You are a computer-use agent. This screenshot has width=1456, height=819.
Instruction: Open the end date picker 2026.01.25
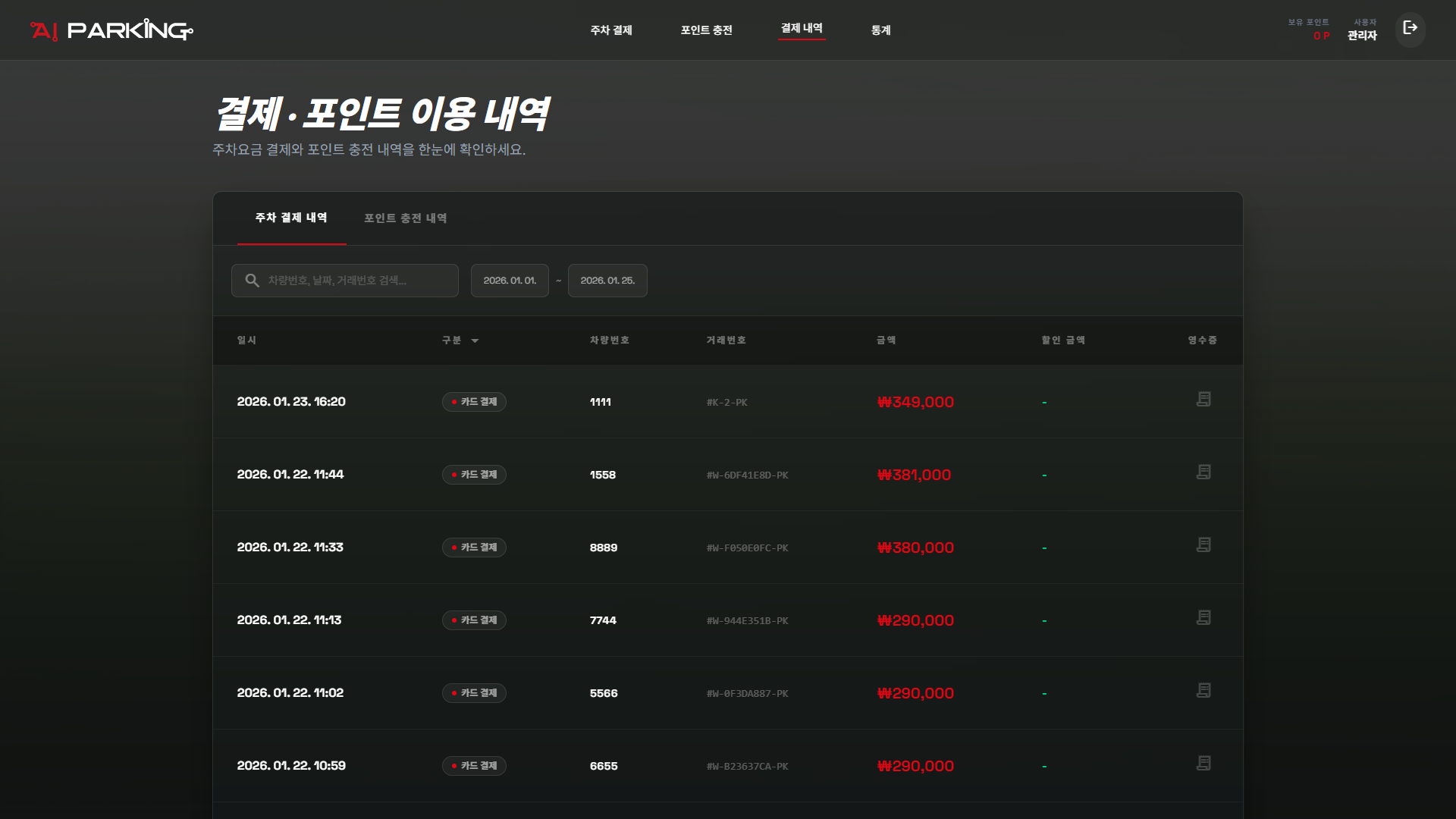point(607,281)
